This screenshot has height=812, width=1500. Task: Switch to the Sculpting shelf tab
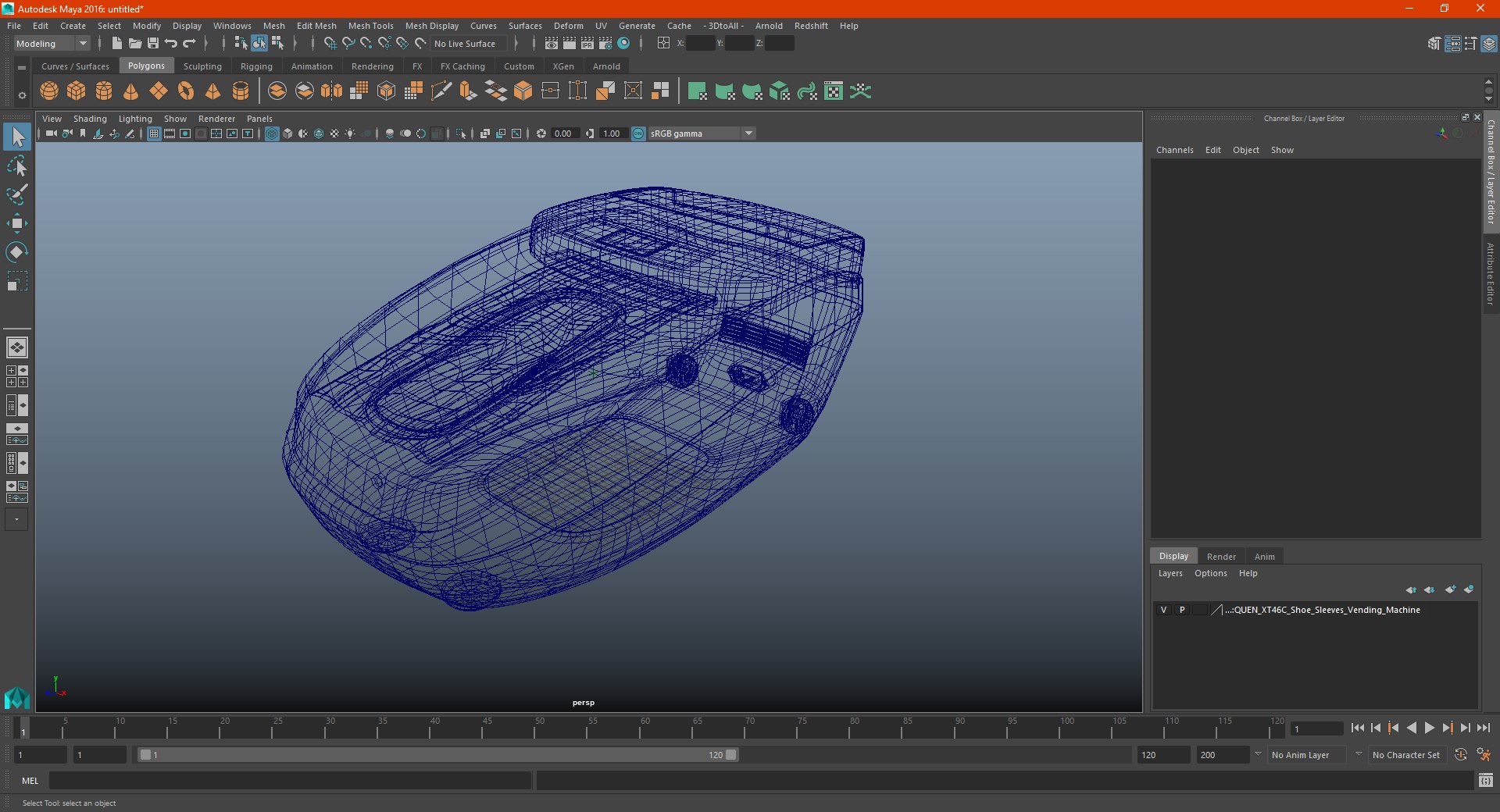[x=202, y=66]
